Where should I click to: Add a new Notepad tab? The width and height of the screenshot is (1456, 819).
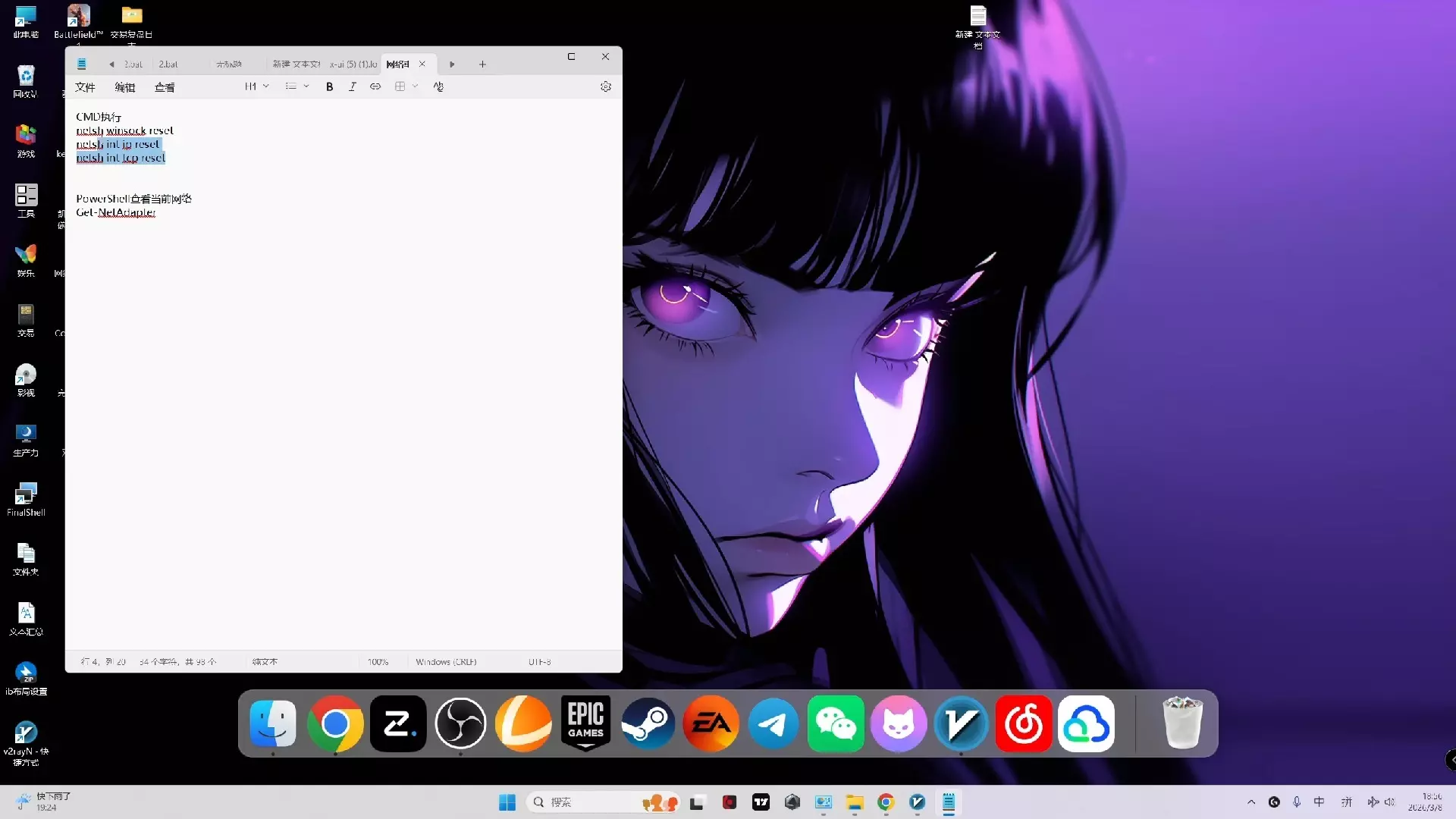click(x=482, y=64)
